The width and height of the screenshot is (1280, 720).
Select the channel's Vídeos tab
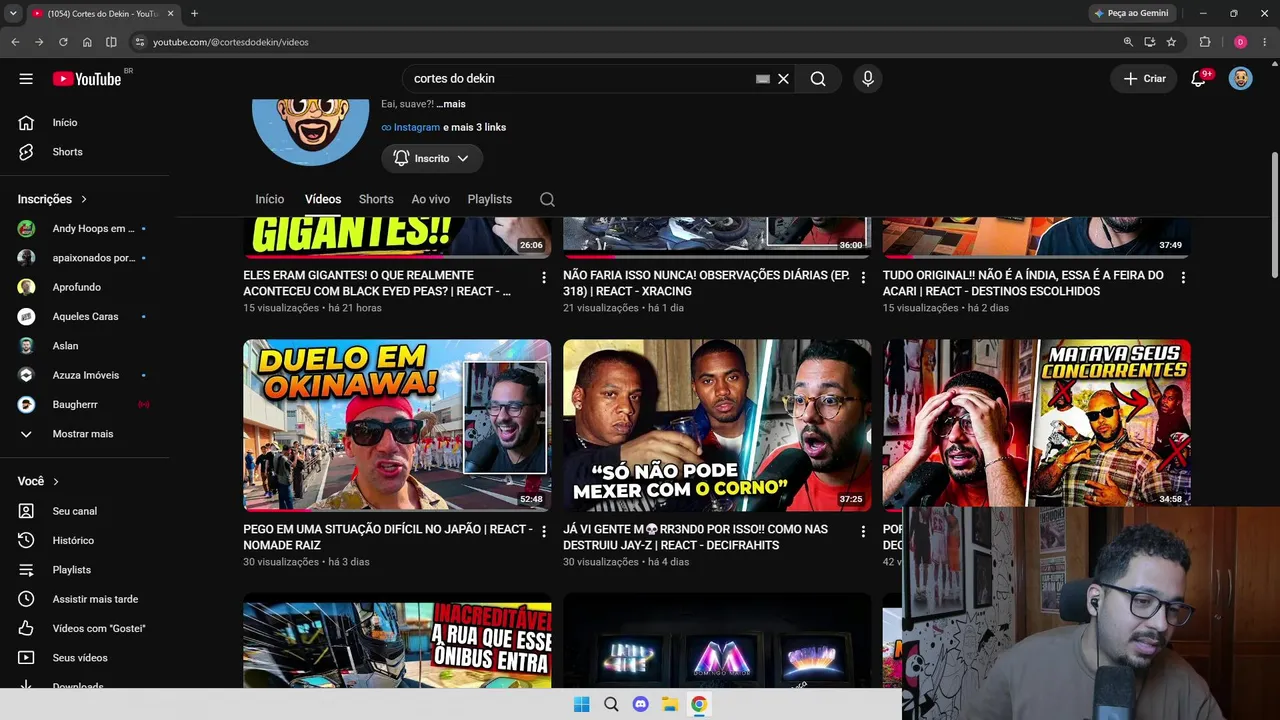pos(323,199)
